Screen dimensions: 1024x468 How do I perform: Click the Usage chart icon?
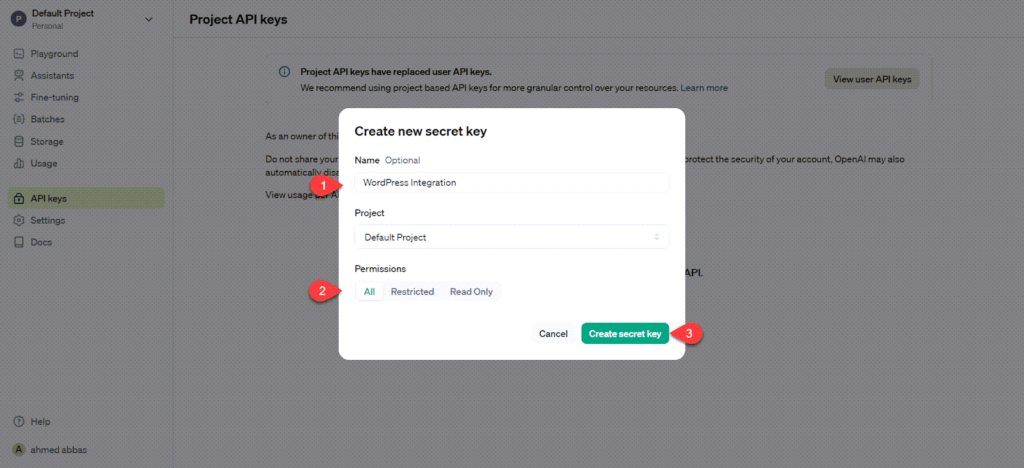tap(20, 164)
